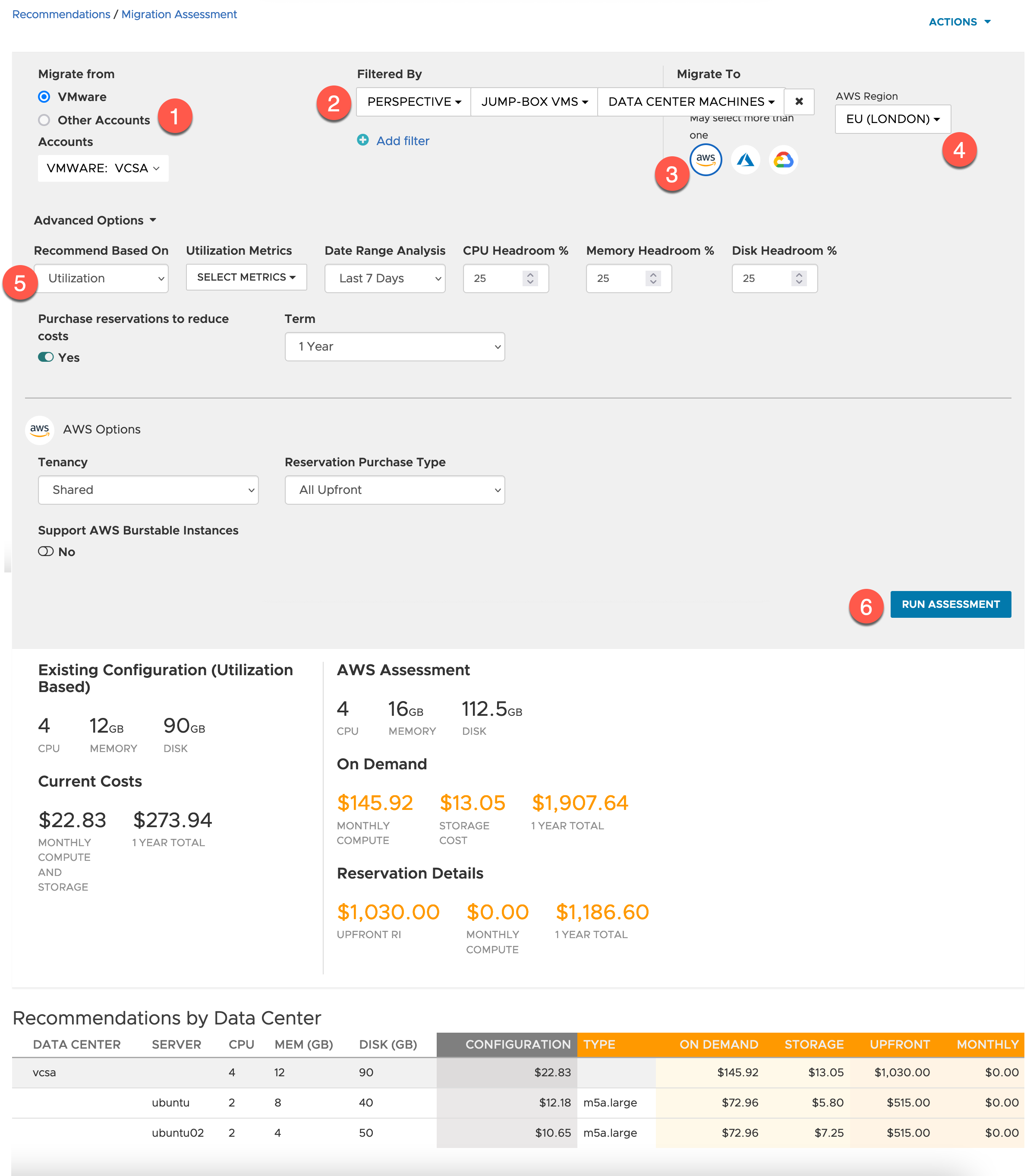The image size is (1027, 1176).
Task: Click the plus icon beside Add filter
Action: click(x=363, y=140)
